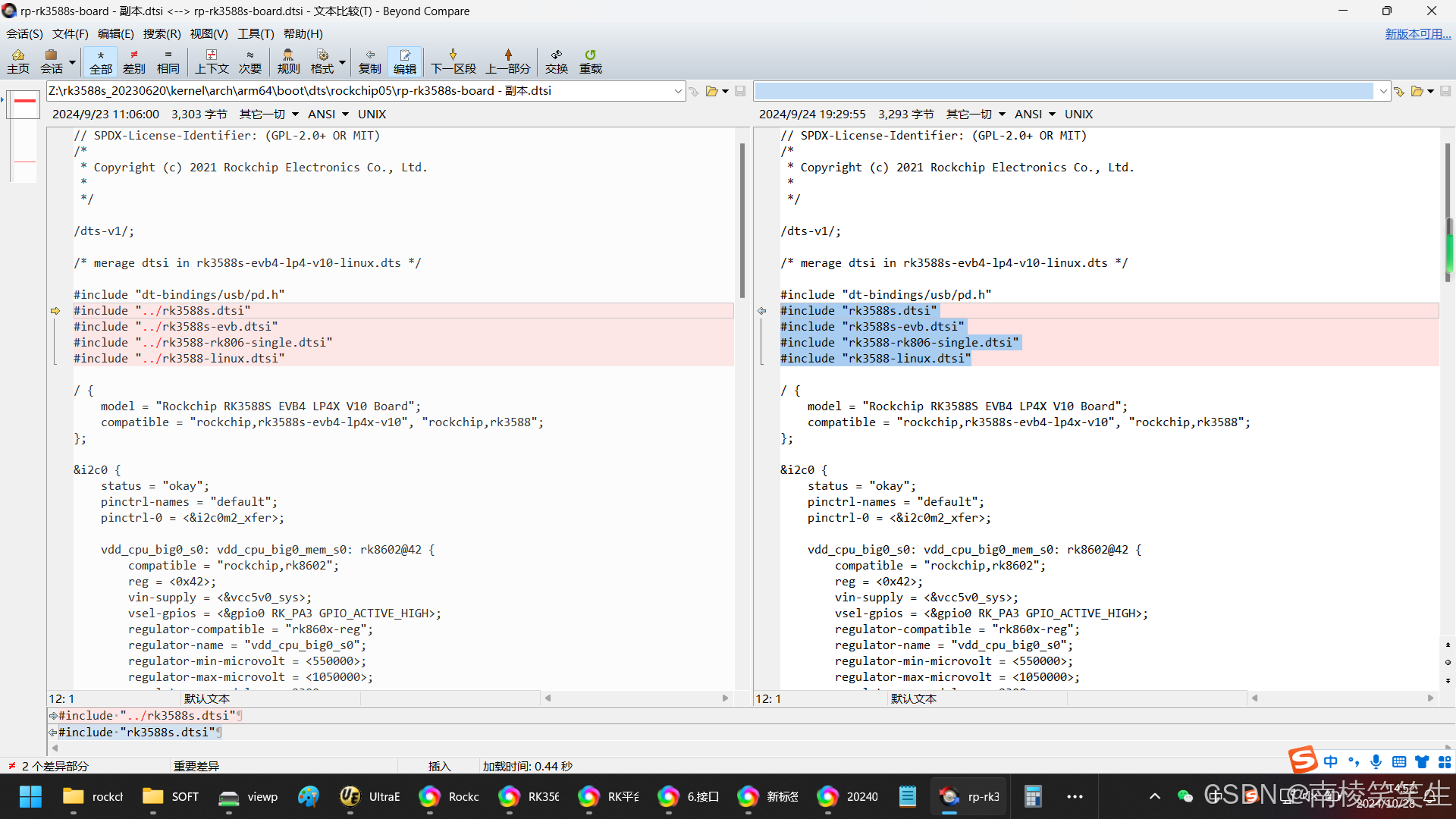Click the Swap sides (交换) icon

[x=556, y=61]
